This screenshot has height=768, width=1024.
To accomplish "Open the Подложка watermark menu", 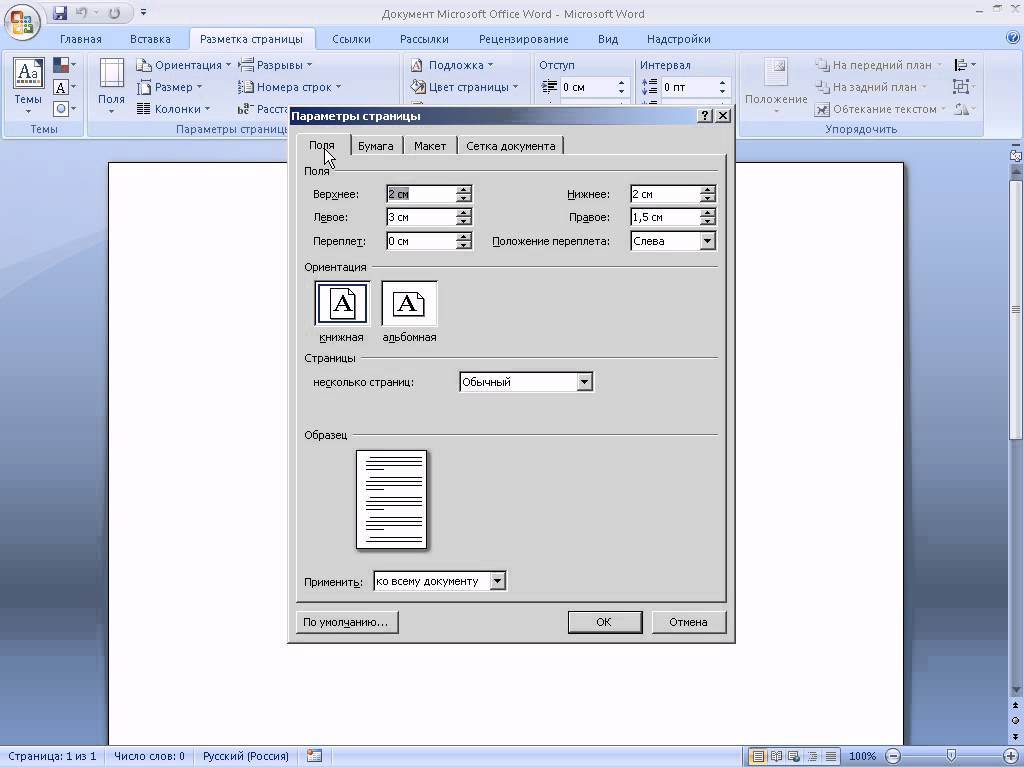I will click(x=451, y=65).
